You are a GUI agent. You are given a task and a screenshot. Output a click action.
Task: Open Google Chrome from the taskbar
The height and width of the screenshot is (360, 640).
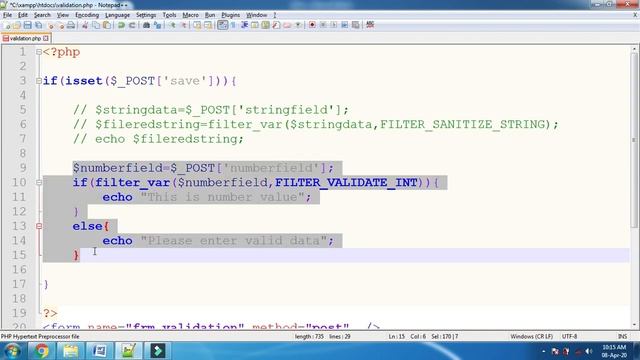click(41, 351)
